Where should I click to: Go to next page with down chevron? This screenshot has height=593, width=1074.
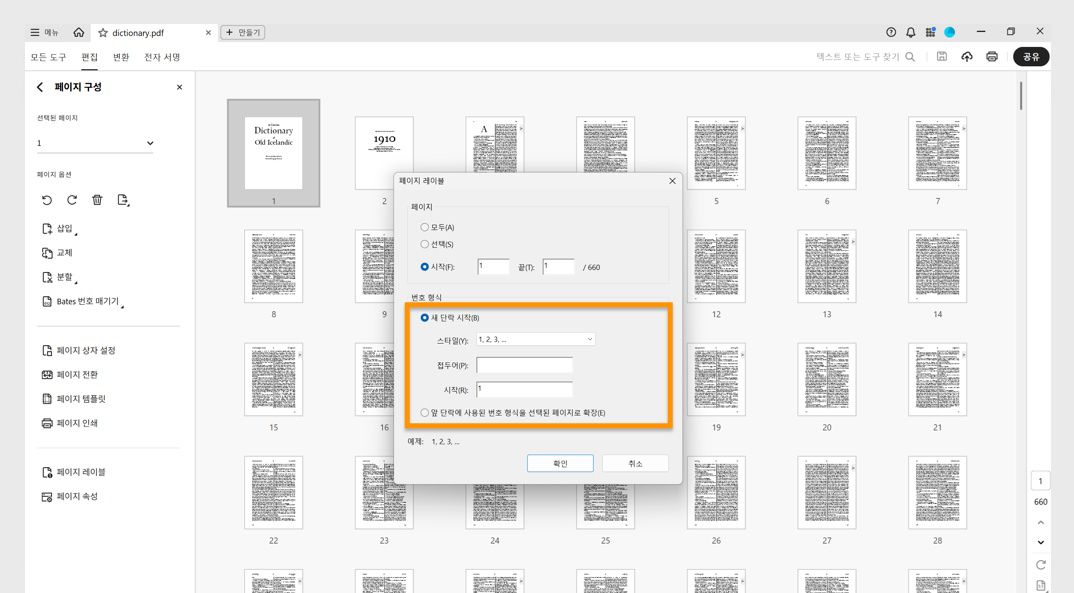point(1040,542)
